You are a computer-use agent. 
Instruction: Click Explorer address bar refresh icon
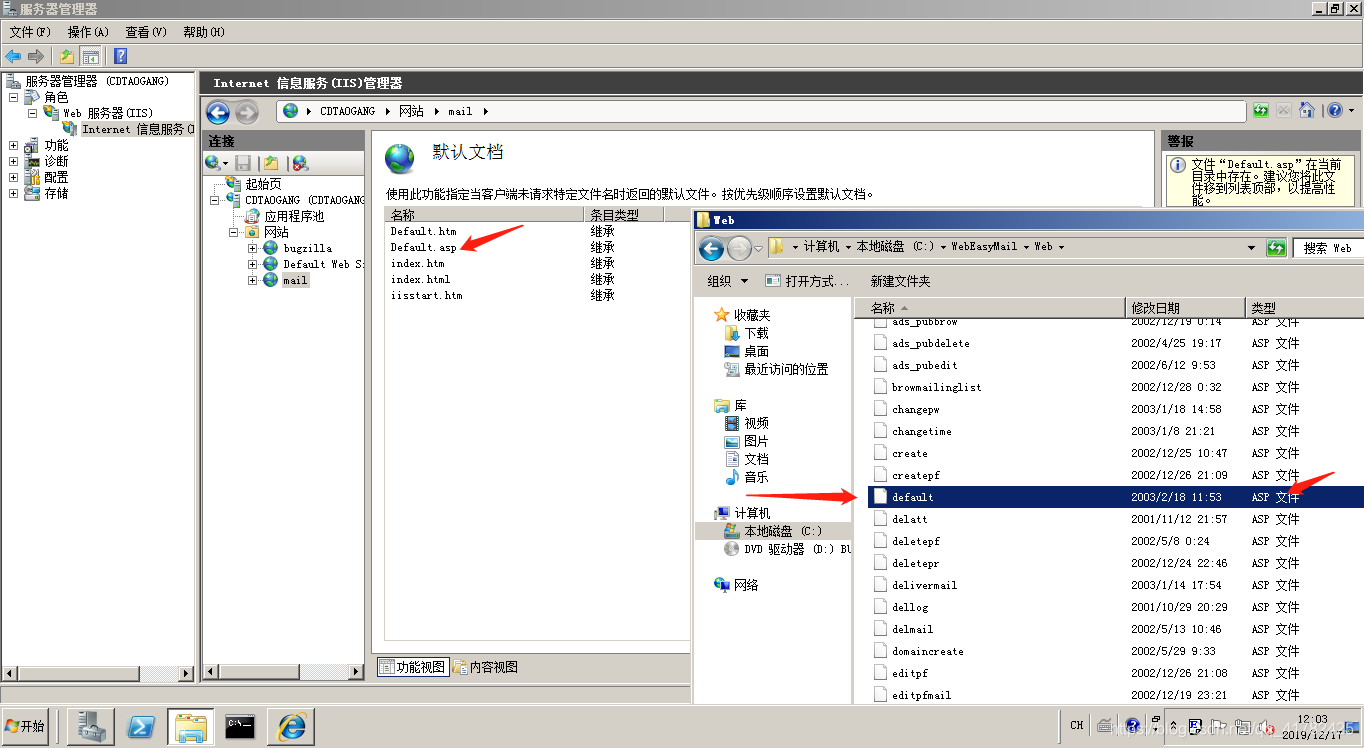[1276, 248]
